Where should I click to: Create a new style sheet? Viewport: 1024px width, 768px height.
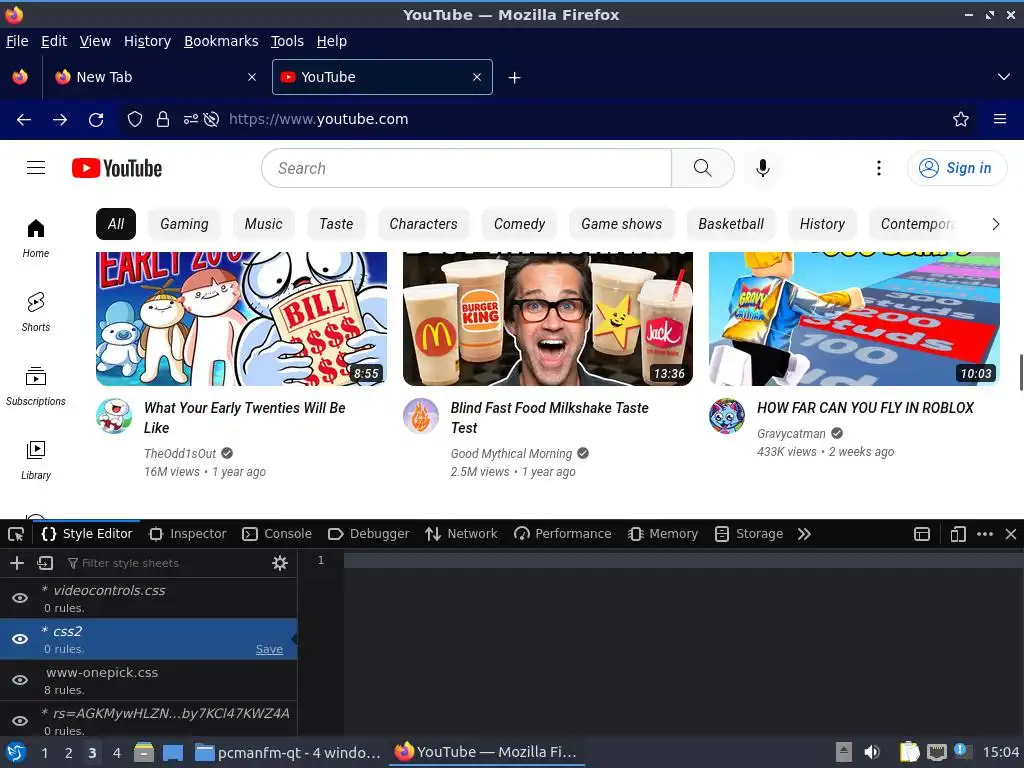(x=17, y=563)
